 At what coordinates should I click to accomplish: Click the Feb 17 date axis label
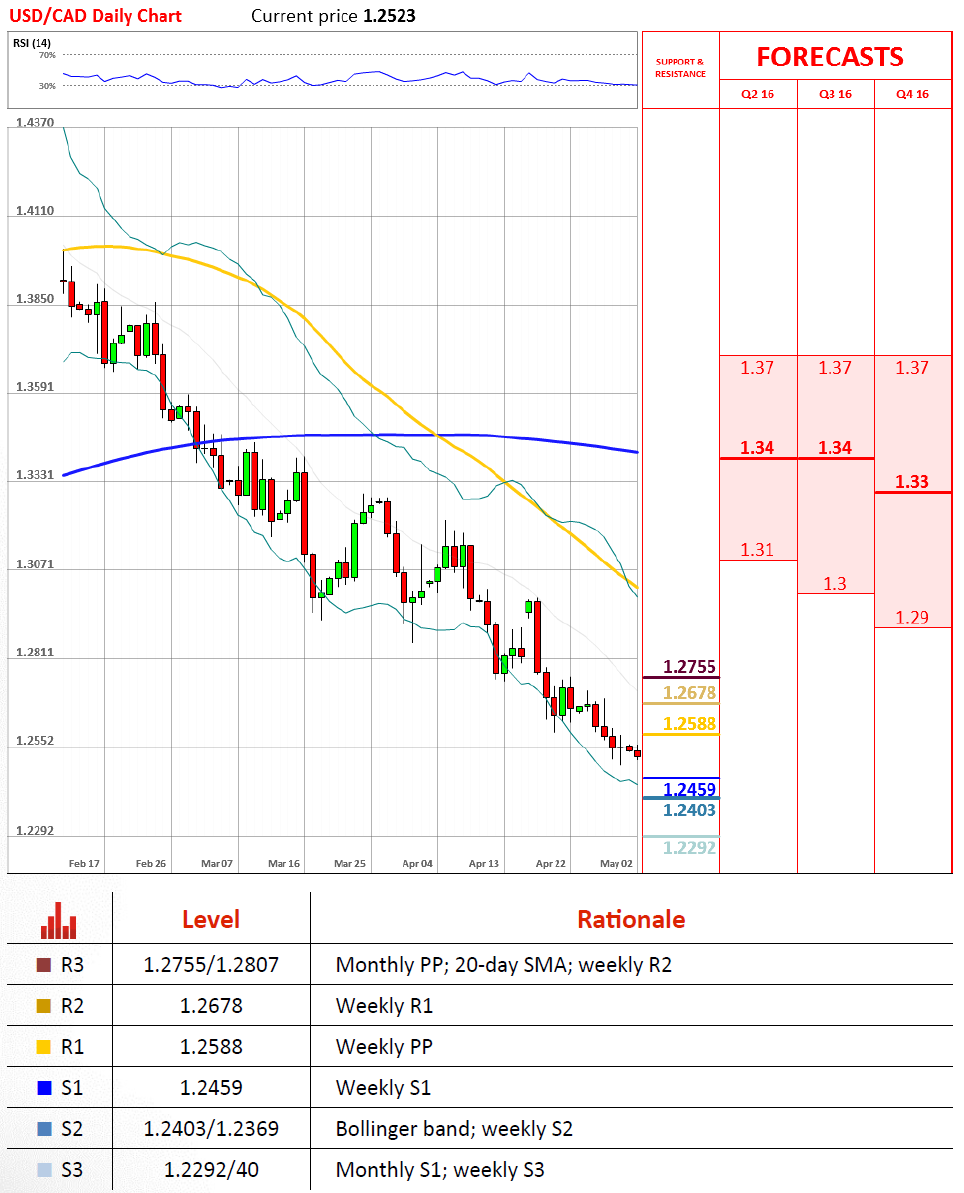84,864
